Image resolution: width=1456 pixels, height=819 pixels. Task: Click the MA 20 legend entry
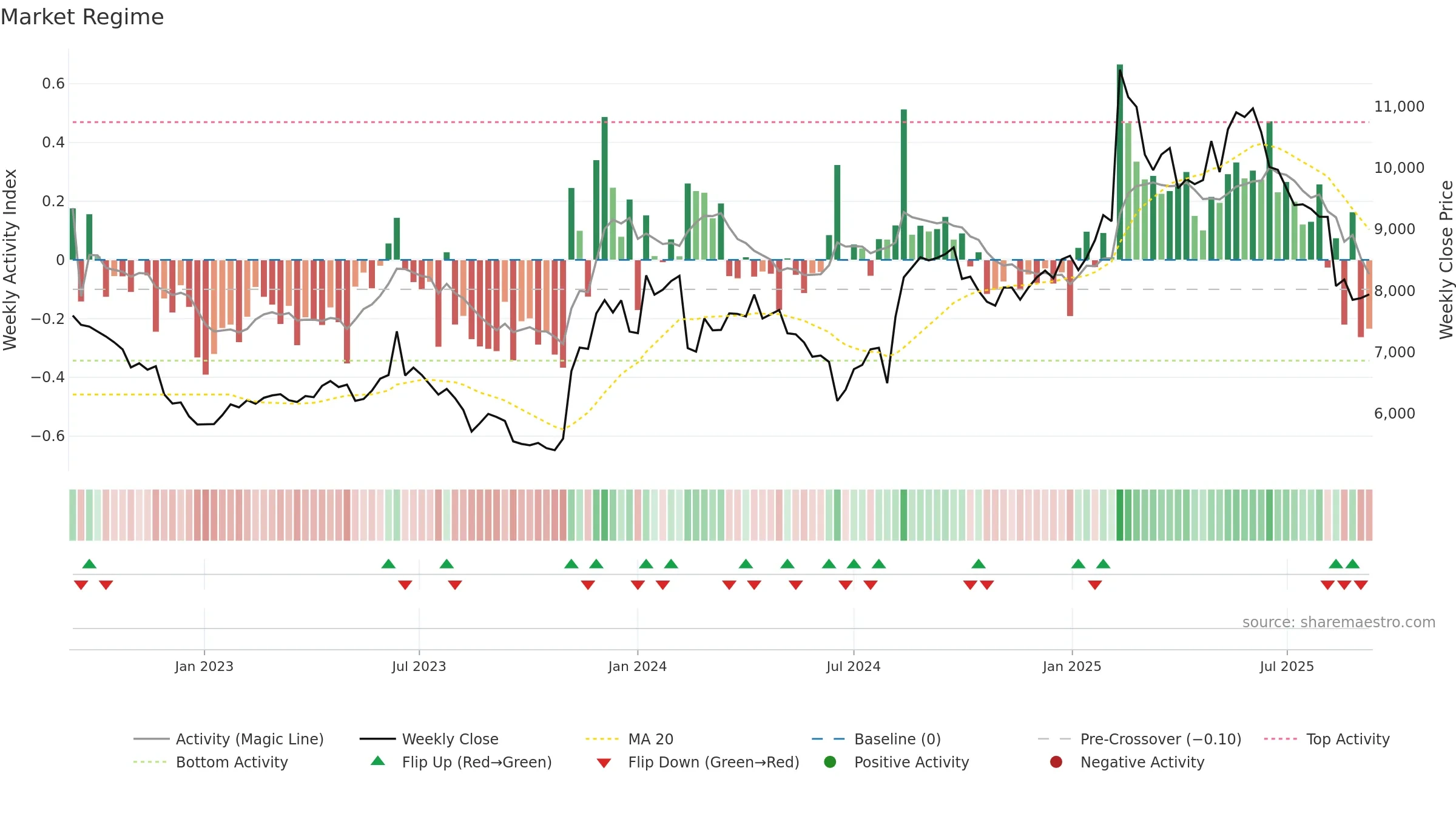629,739
